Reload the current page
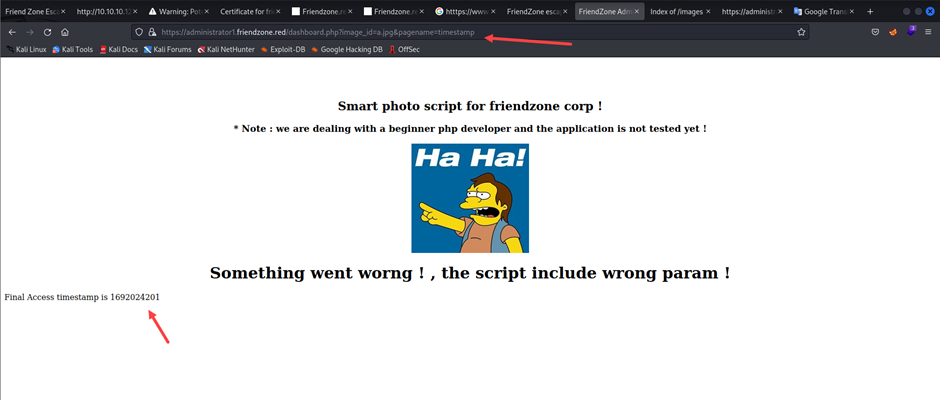The width and height of the screenshot is (940, 400). pyautogui.click(x=46, y=32)
